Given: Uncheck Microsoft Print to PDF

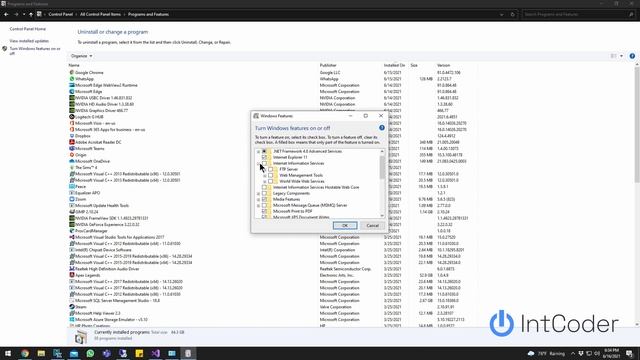Looking at the screenshot, I should tap(264, 211).
